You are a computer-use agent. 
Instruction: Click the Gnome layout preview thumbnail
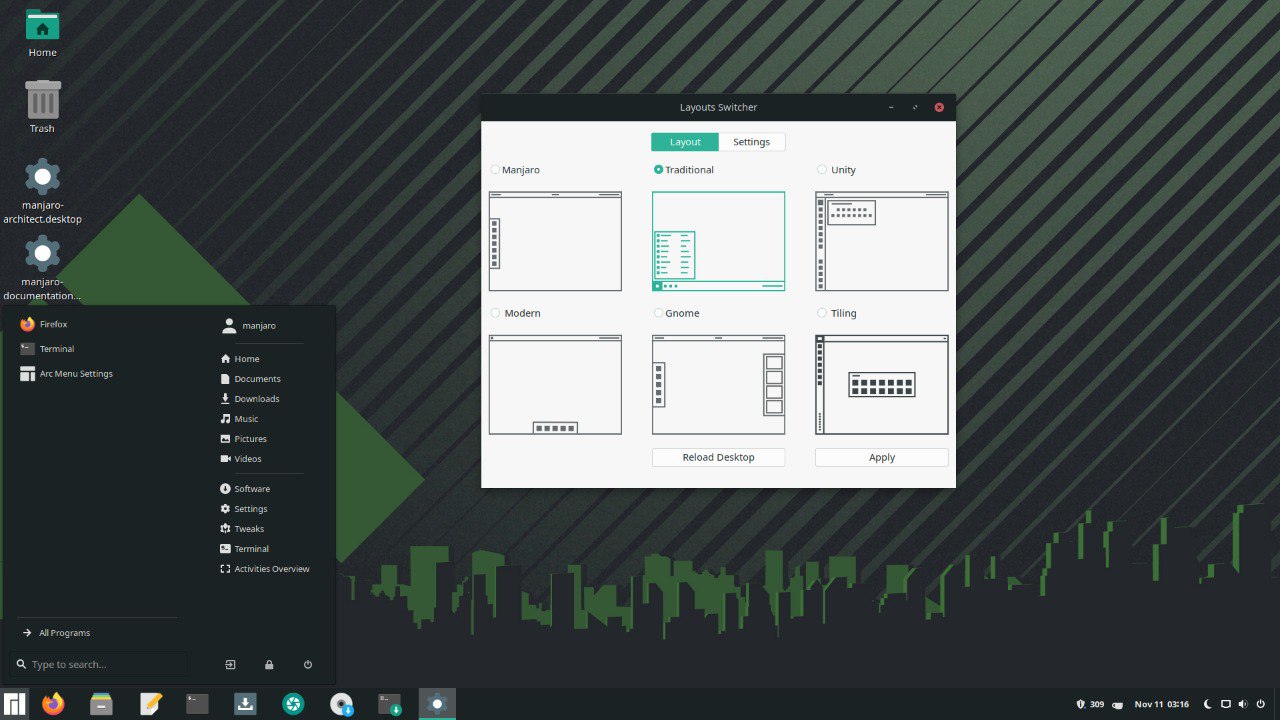718,385
